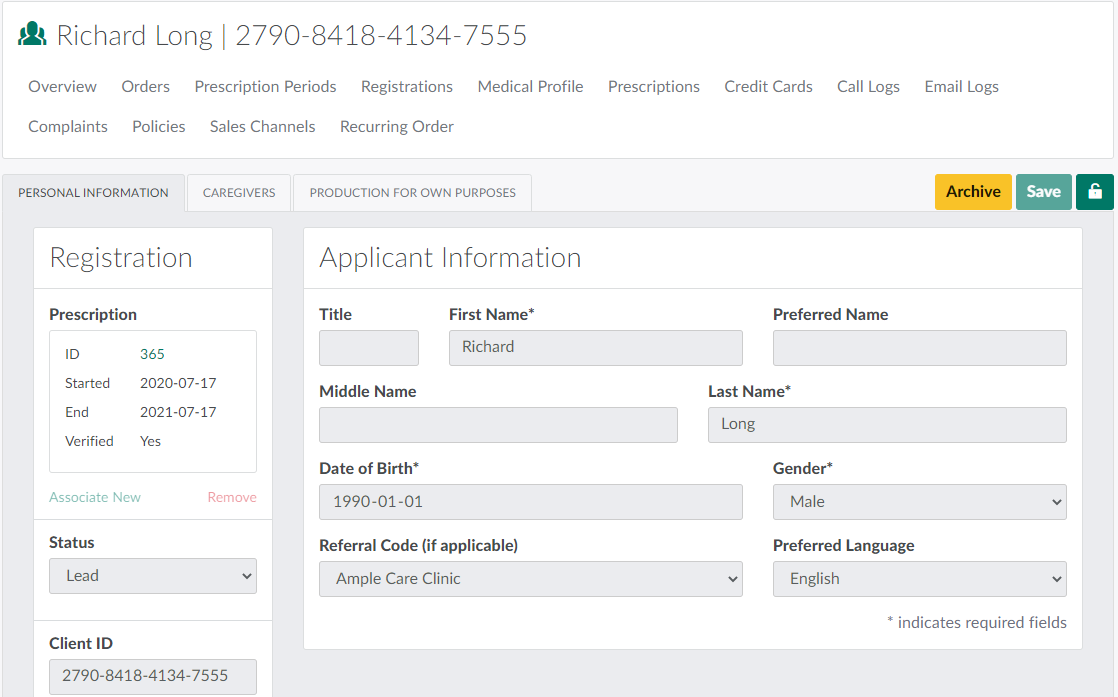Navigate to Recurring Order

coord(396,127)
